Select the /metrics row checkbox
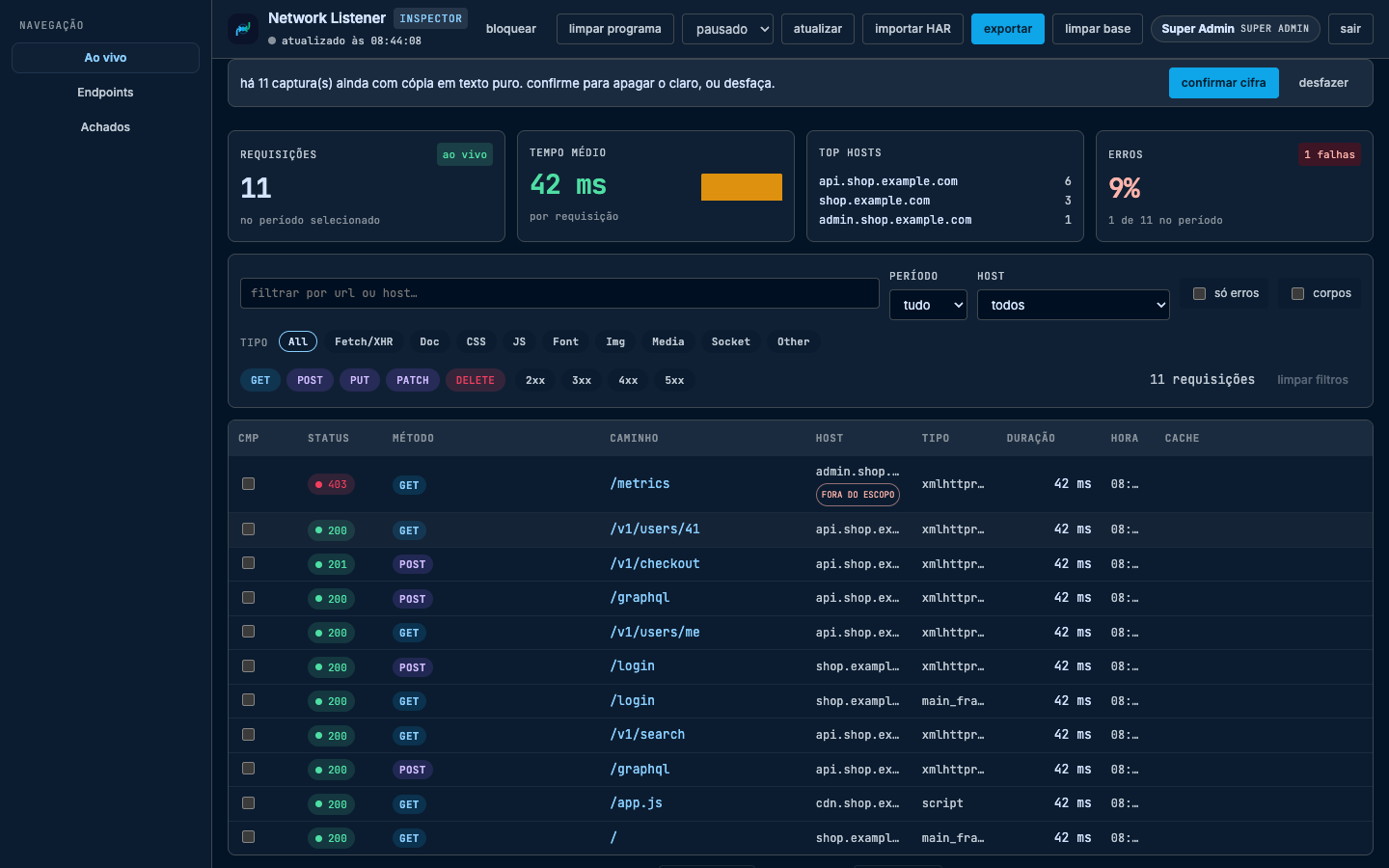The height and width of the screenshot is (868, 1389). (x=248, y=483)
